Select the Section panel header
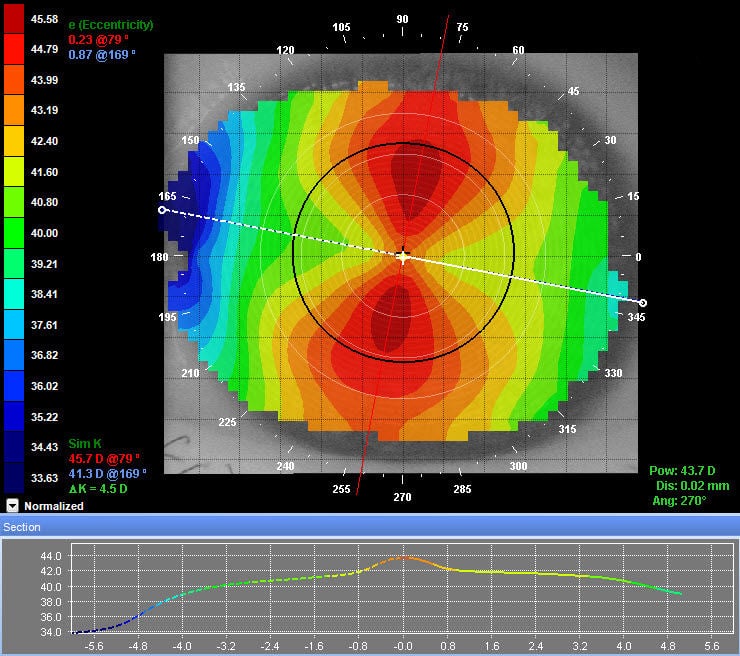 tap(23, 526)
